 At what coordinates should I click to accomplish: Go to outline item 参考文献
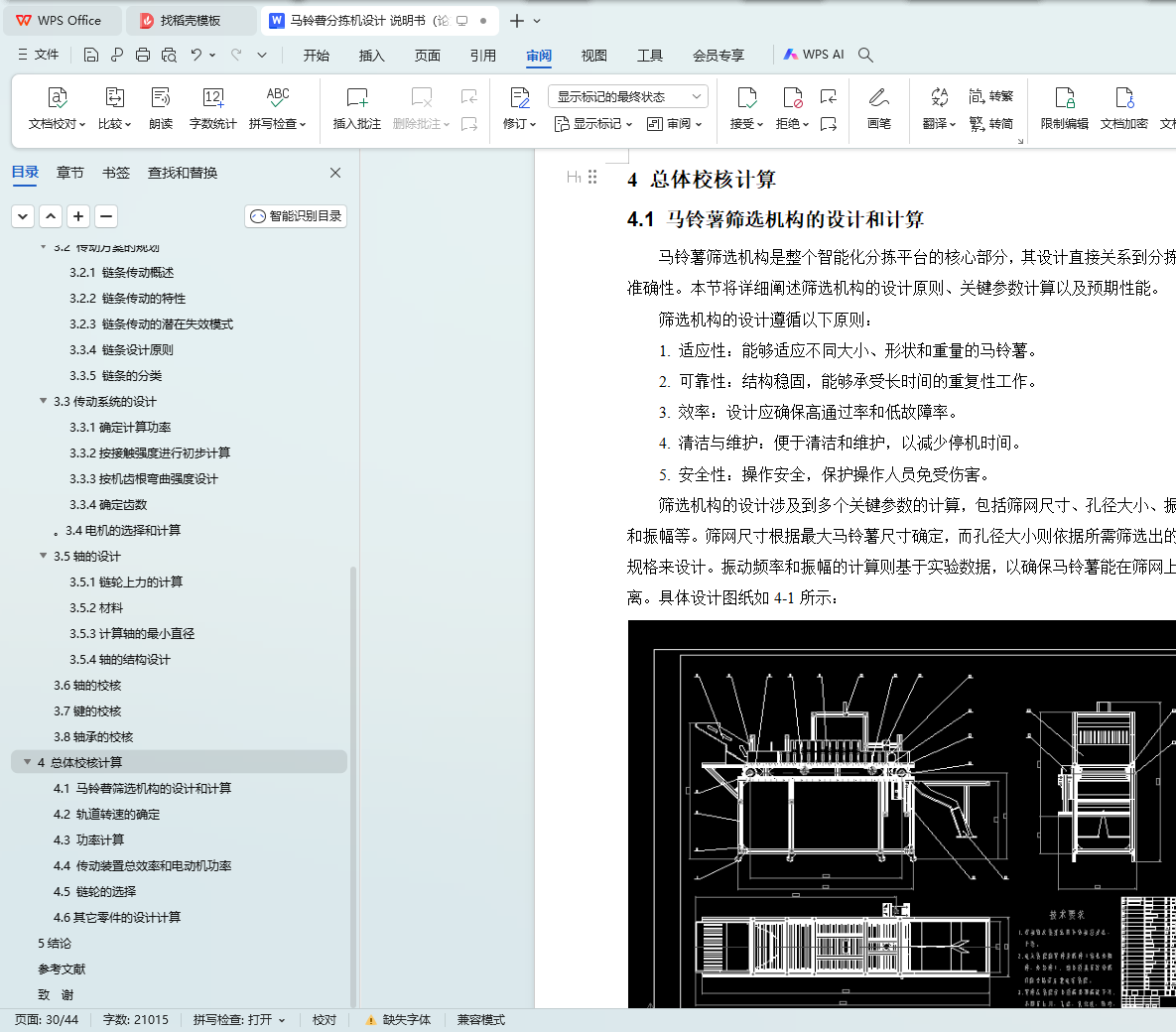(x=62, y=969)
